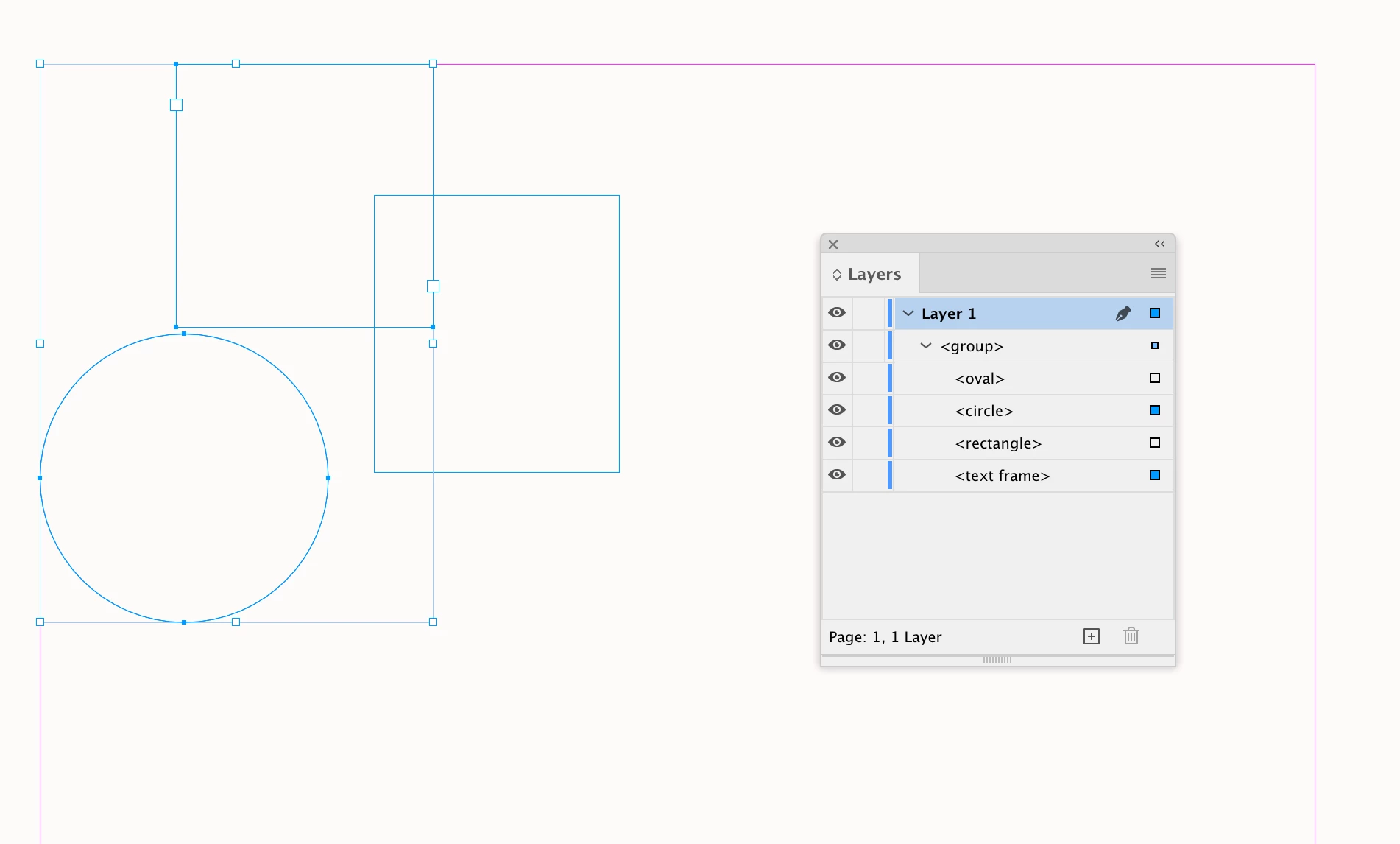This screenshot has width=1400, height=844.
Task: Collapse the <group> disclosure chevron
Action: click(x=926, y=345)
